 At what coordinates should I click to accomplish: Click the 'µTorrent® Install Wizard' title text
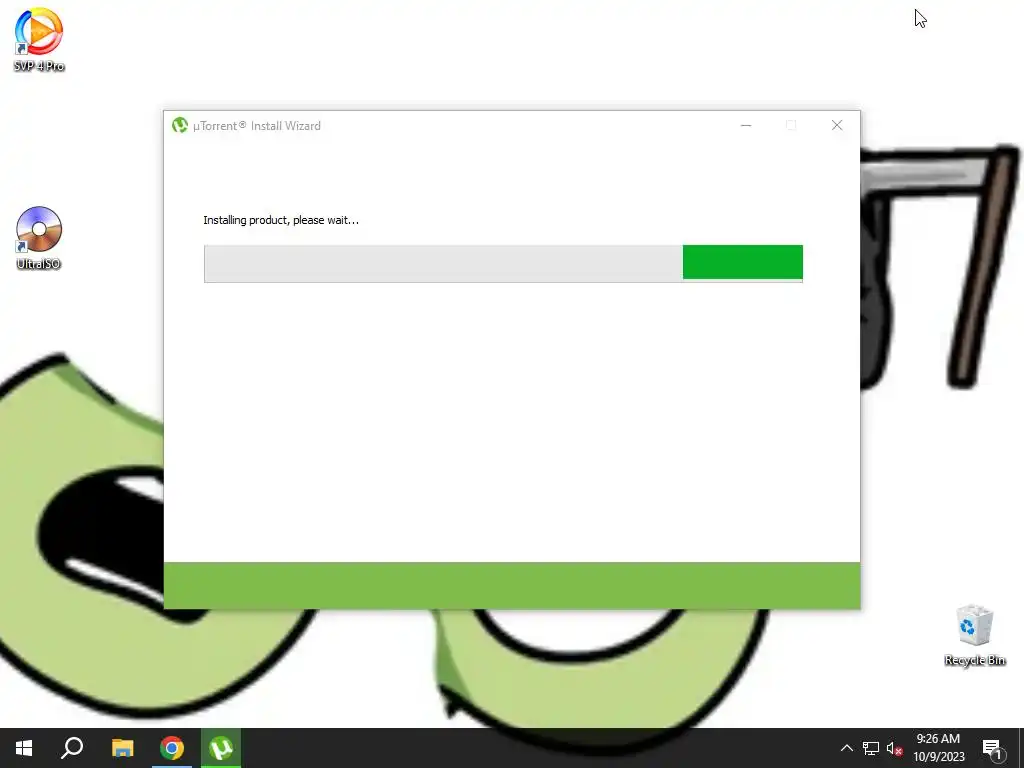[257, 126]
